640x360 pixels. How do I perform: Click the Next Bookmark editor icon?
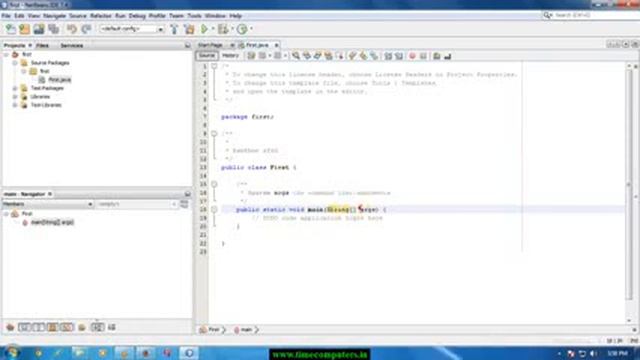point(362,56)
